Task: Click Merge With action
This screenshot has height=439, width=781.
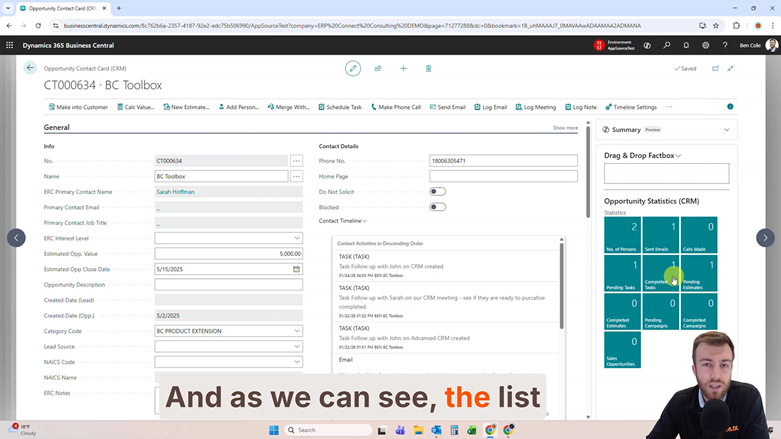Action: pos(288,107)
